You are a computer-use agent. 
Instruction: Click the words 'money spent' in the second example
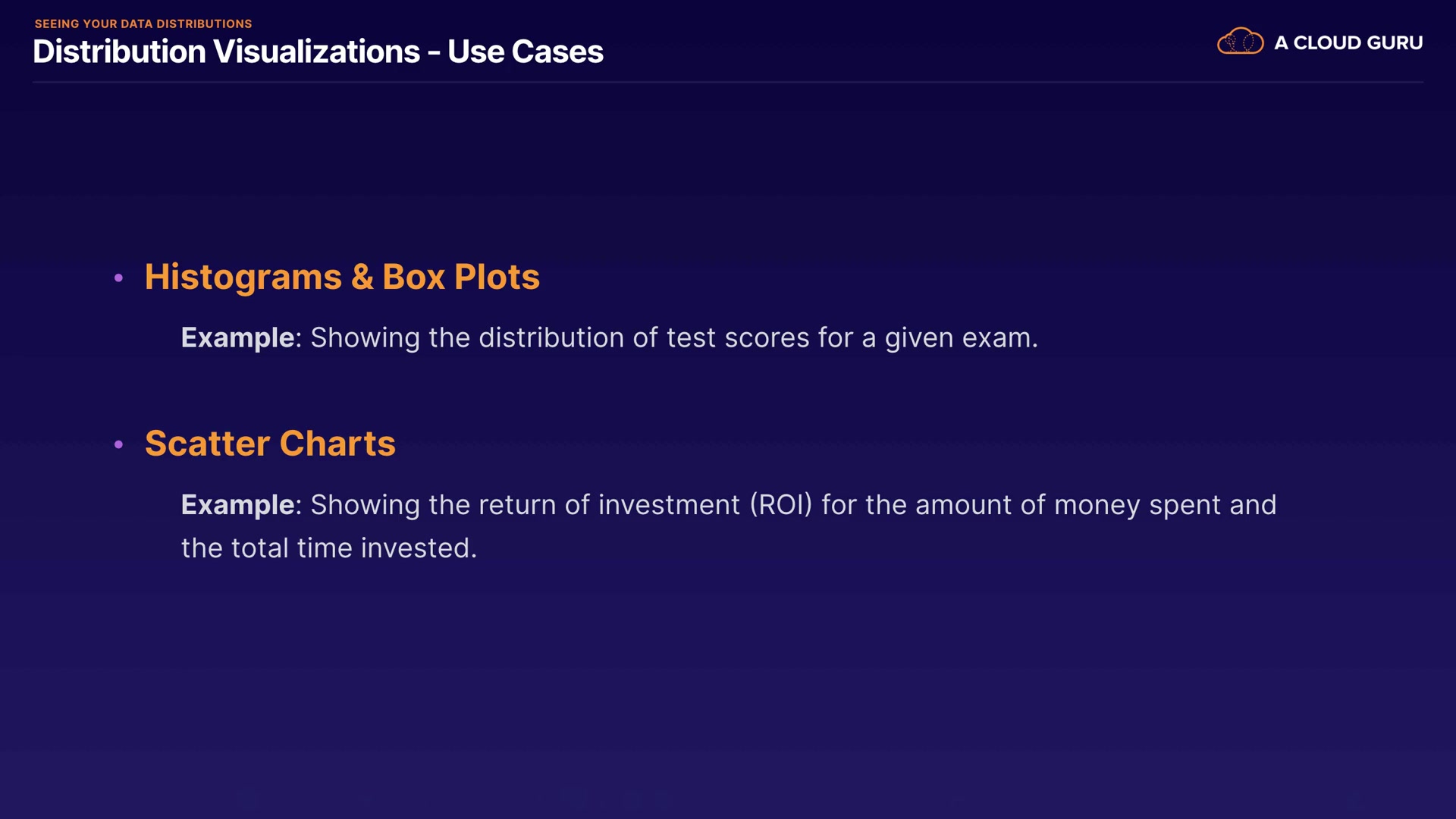(x=1097, y=505)
